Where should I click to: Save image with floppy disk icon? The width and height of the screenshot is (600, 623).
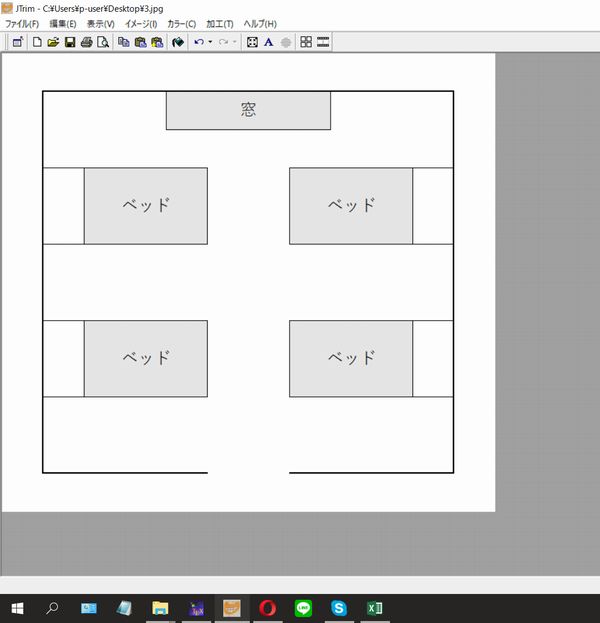coord(70,42)
